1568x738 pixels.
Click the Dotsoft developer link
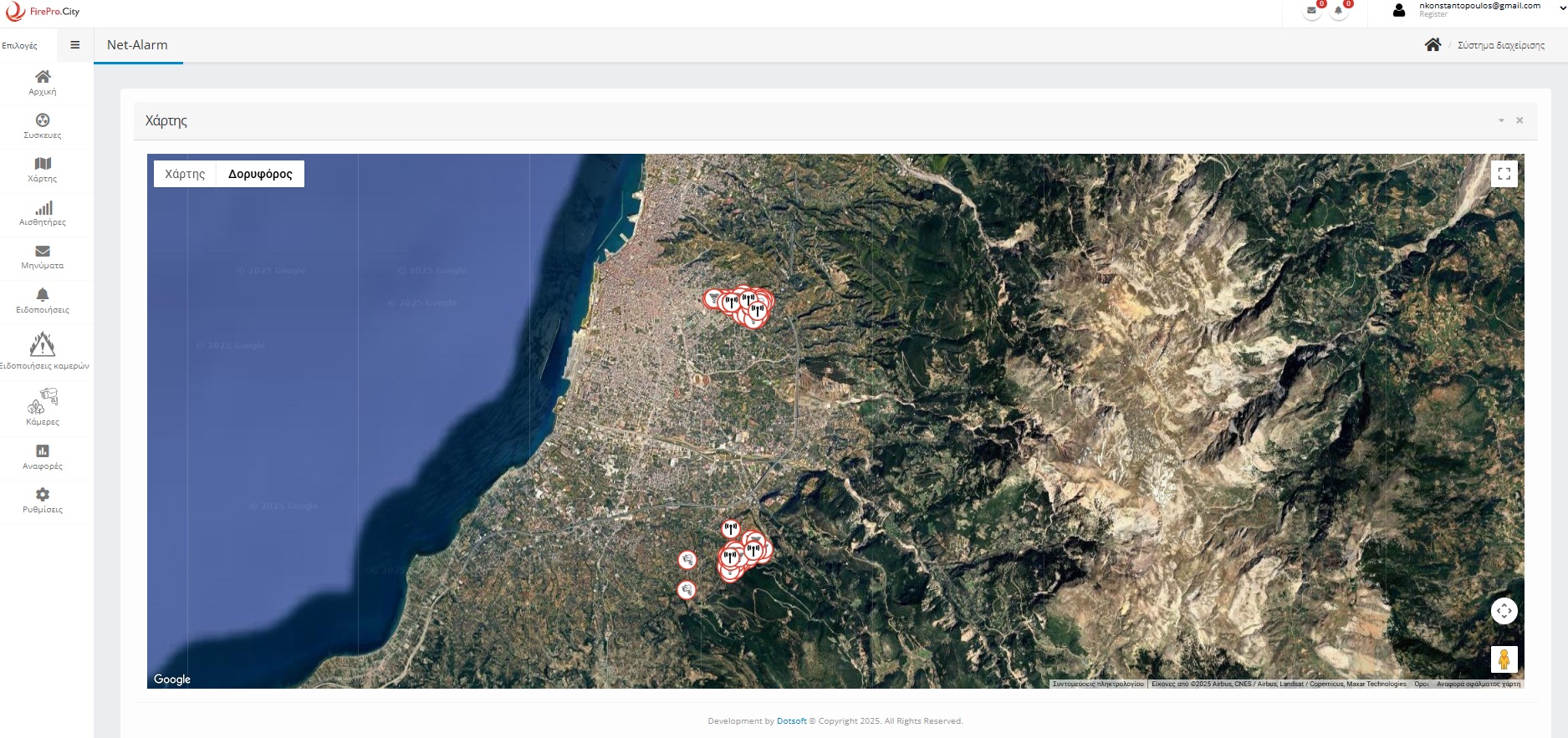(791, 721)
